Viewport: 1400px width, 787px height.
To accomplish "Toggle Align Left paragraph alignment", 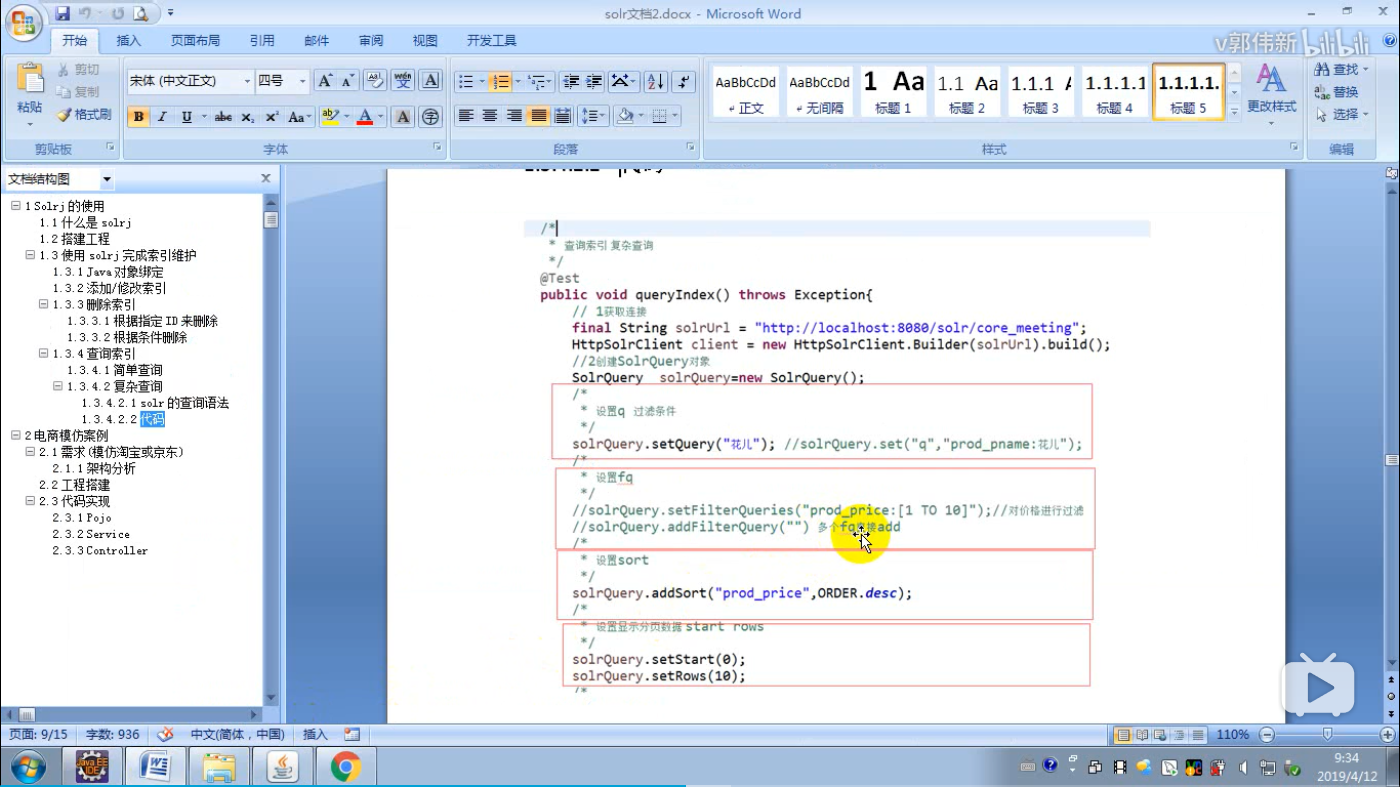I will (465, 116).
